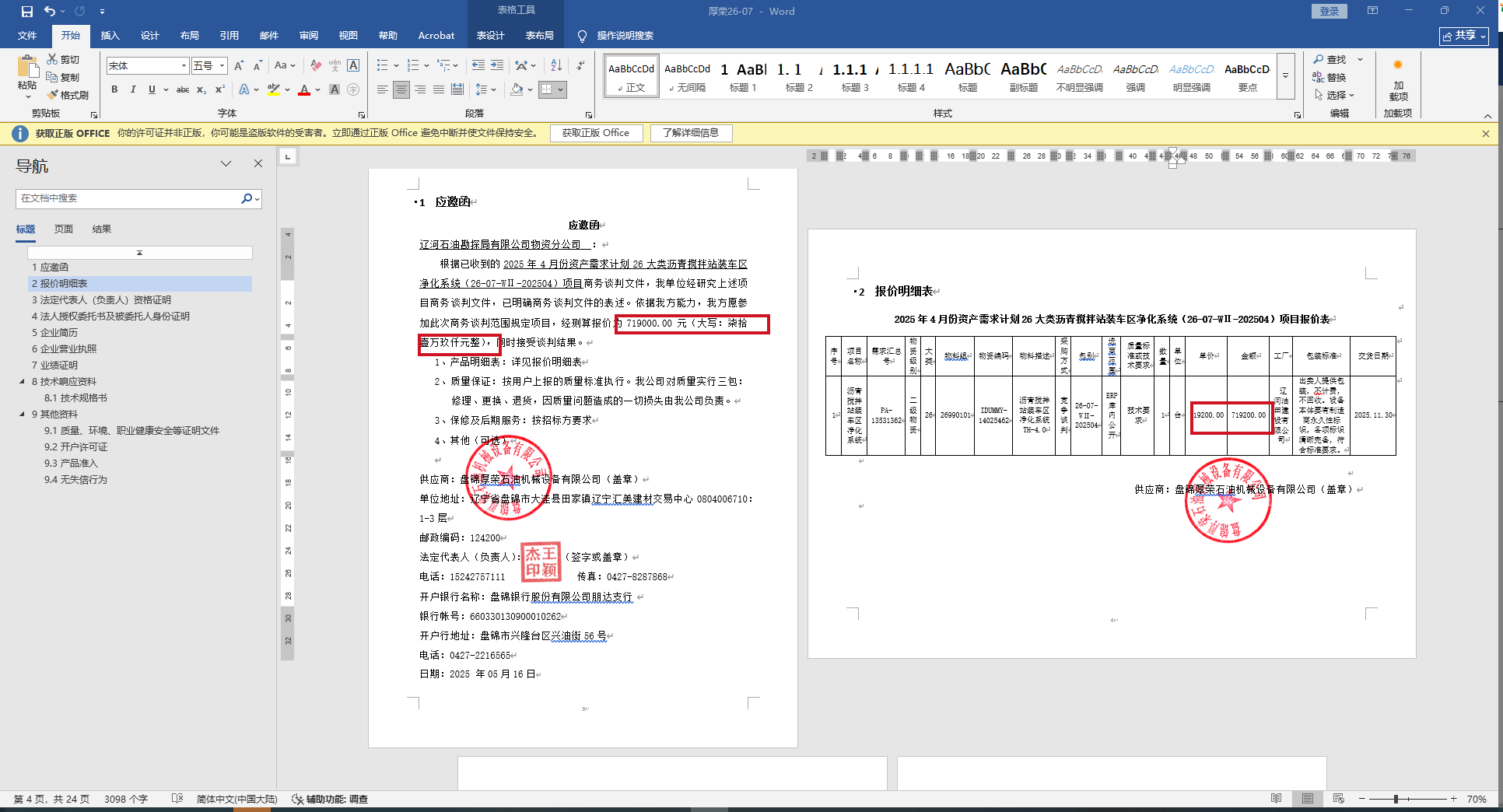Toggle character shading
The image size is (1503, 812).
335,89
